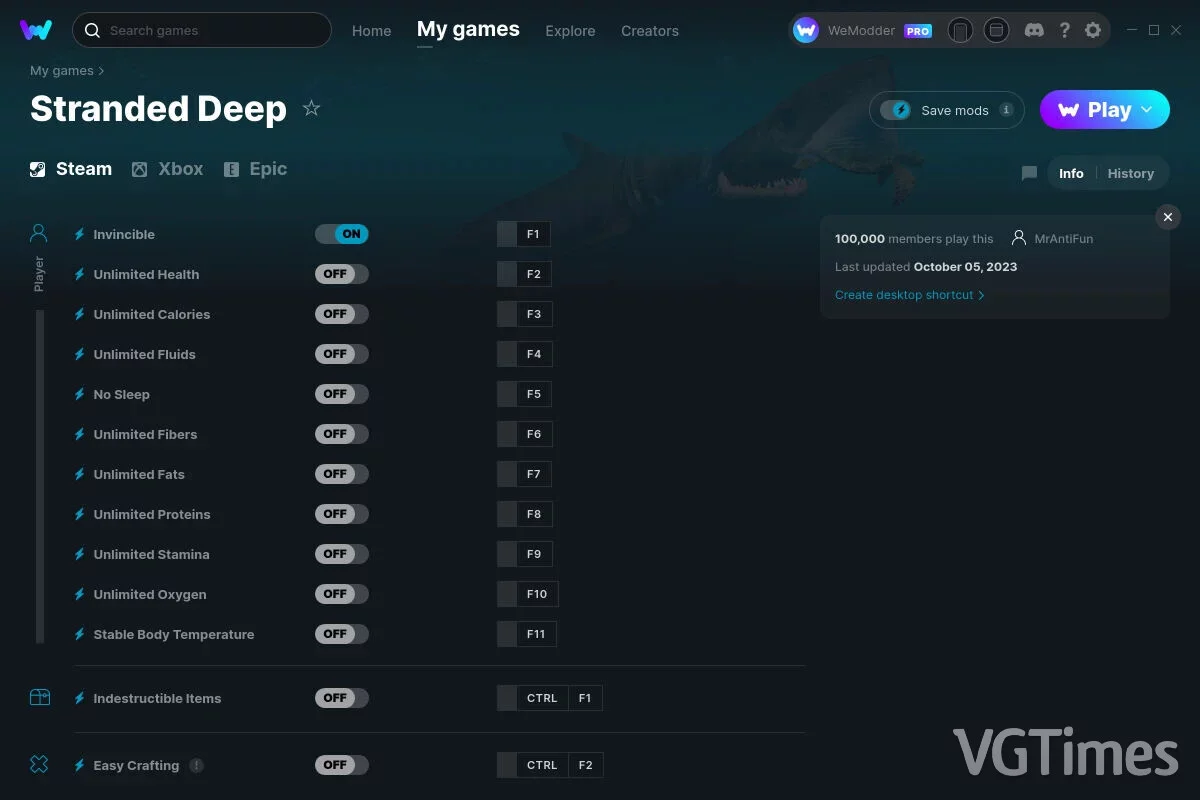Click the lightning icon beside No Sleep
1200x800 pixels.
click(x=80, y=394)
